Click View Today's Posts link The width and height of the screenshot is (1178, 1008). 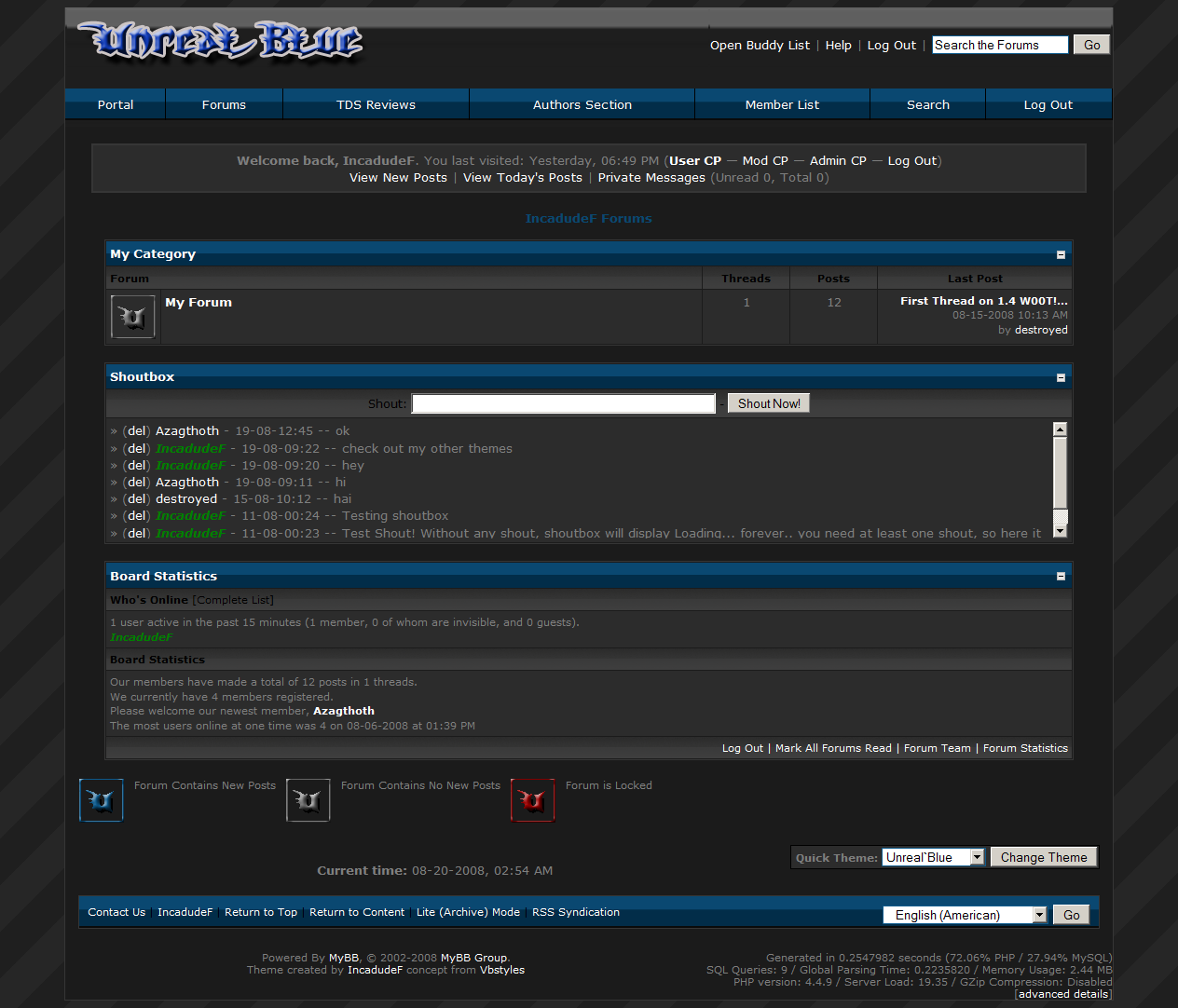(523, 177)
